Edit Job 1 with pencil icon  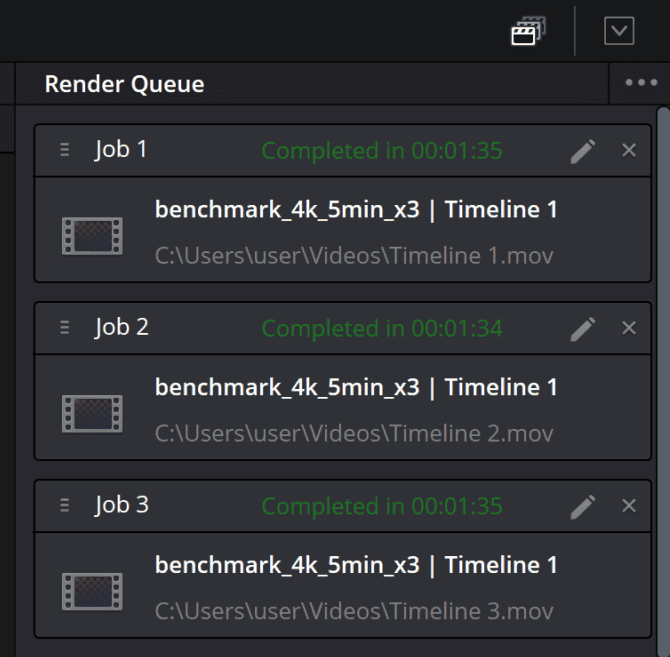click(583, 151)
